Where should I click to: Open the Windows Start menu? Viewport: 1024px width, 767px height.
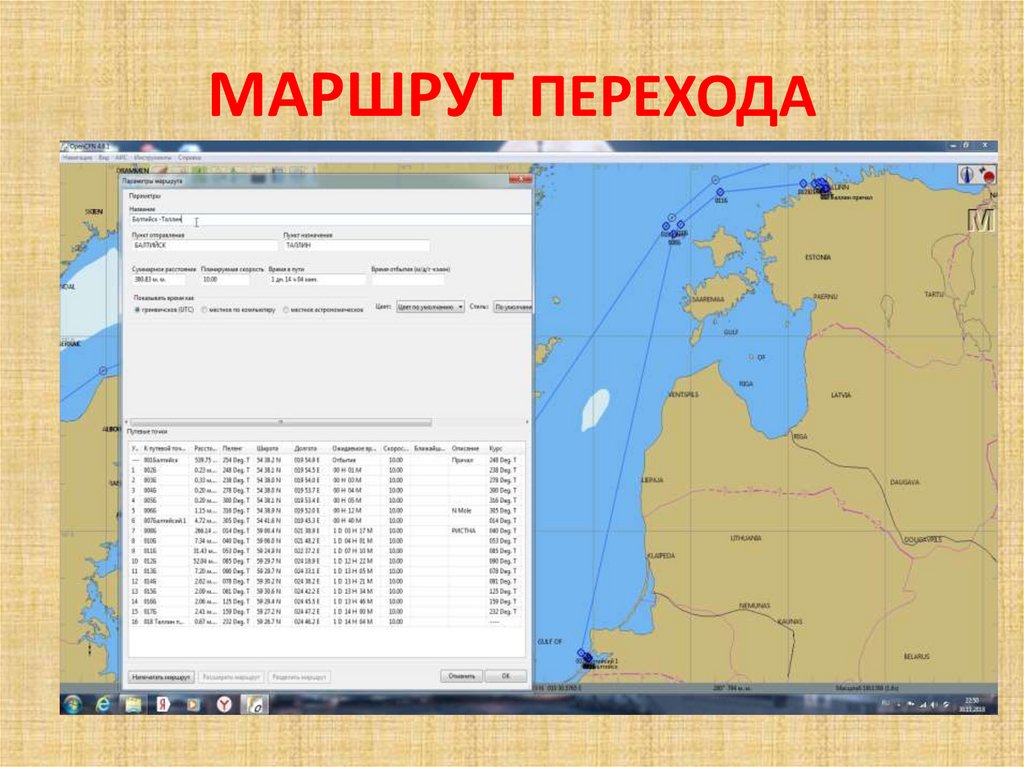click(x=72, y=704)
